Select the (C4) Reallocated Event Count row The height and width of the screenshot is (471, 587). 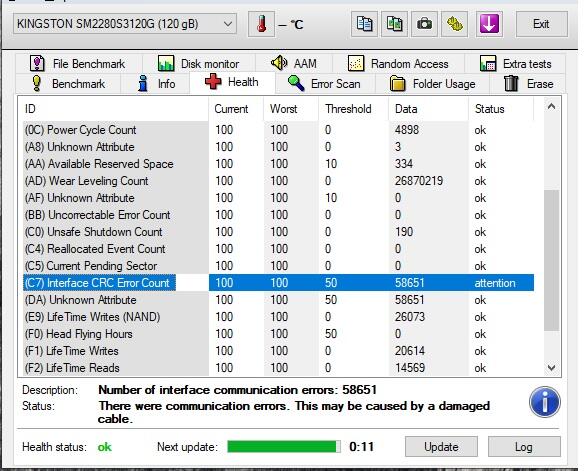(279, 249)
